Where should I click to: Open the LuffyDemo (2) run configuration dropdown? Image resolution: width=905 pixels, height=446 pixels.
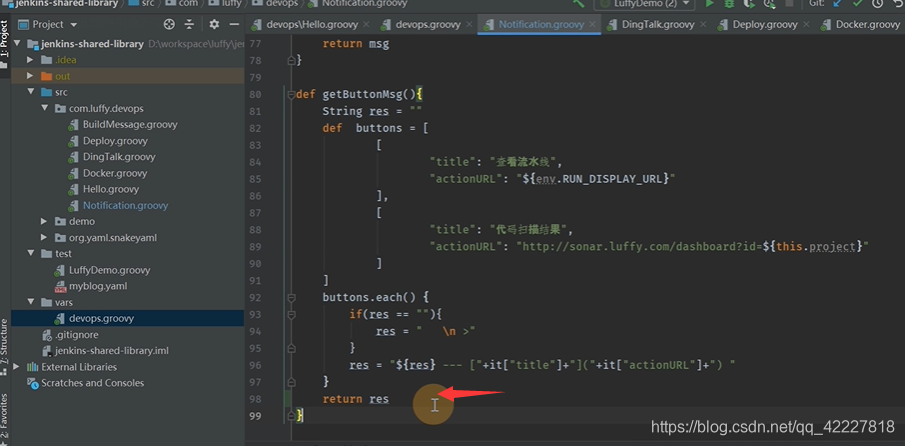click(644, 3)
